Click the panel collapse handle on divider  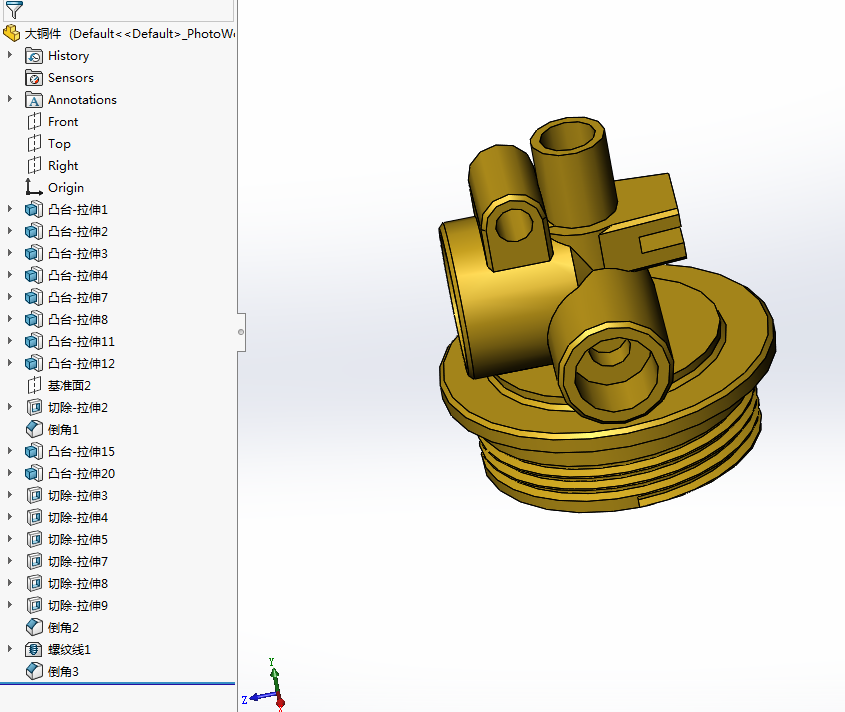pos(241,332)
